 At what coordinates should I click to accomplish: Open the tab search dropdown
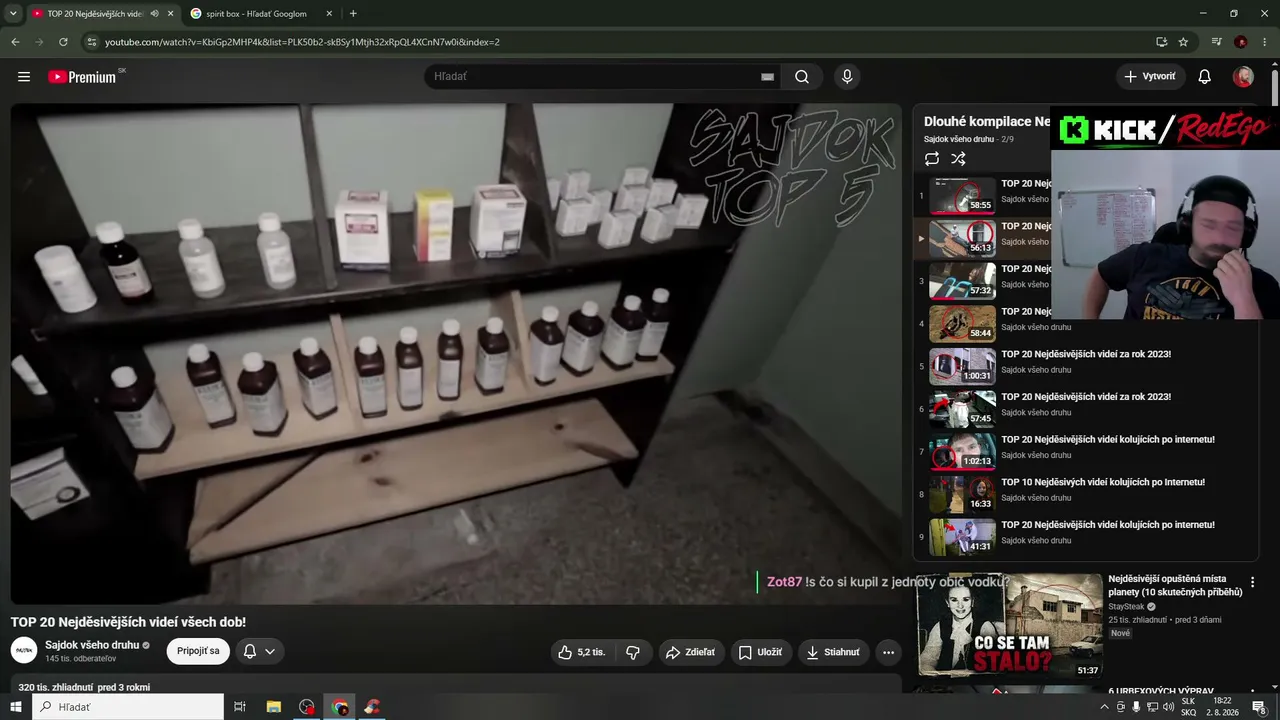13,14
